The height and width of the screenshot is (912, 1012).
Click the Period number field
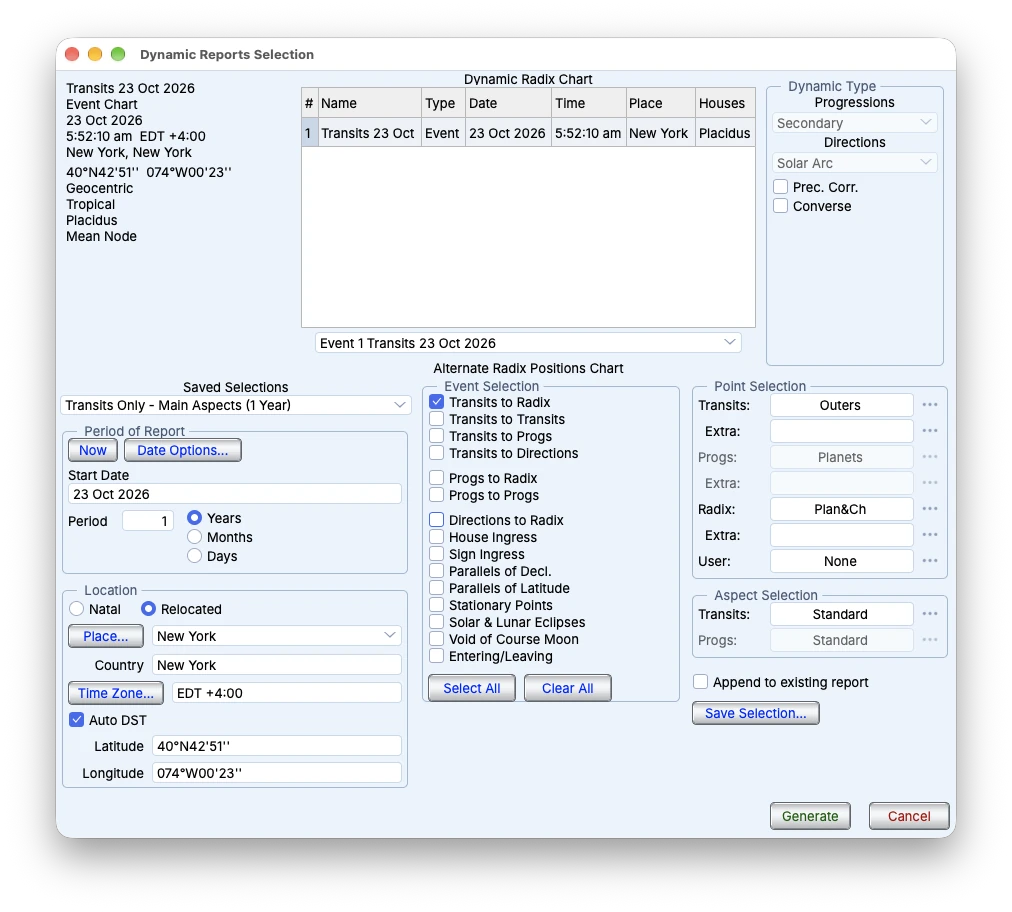tap(148, 520)
